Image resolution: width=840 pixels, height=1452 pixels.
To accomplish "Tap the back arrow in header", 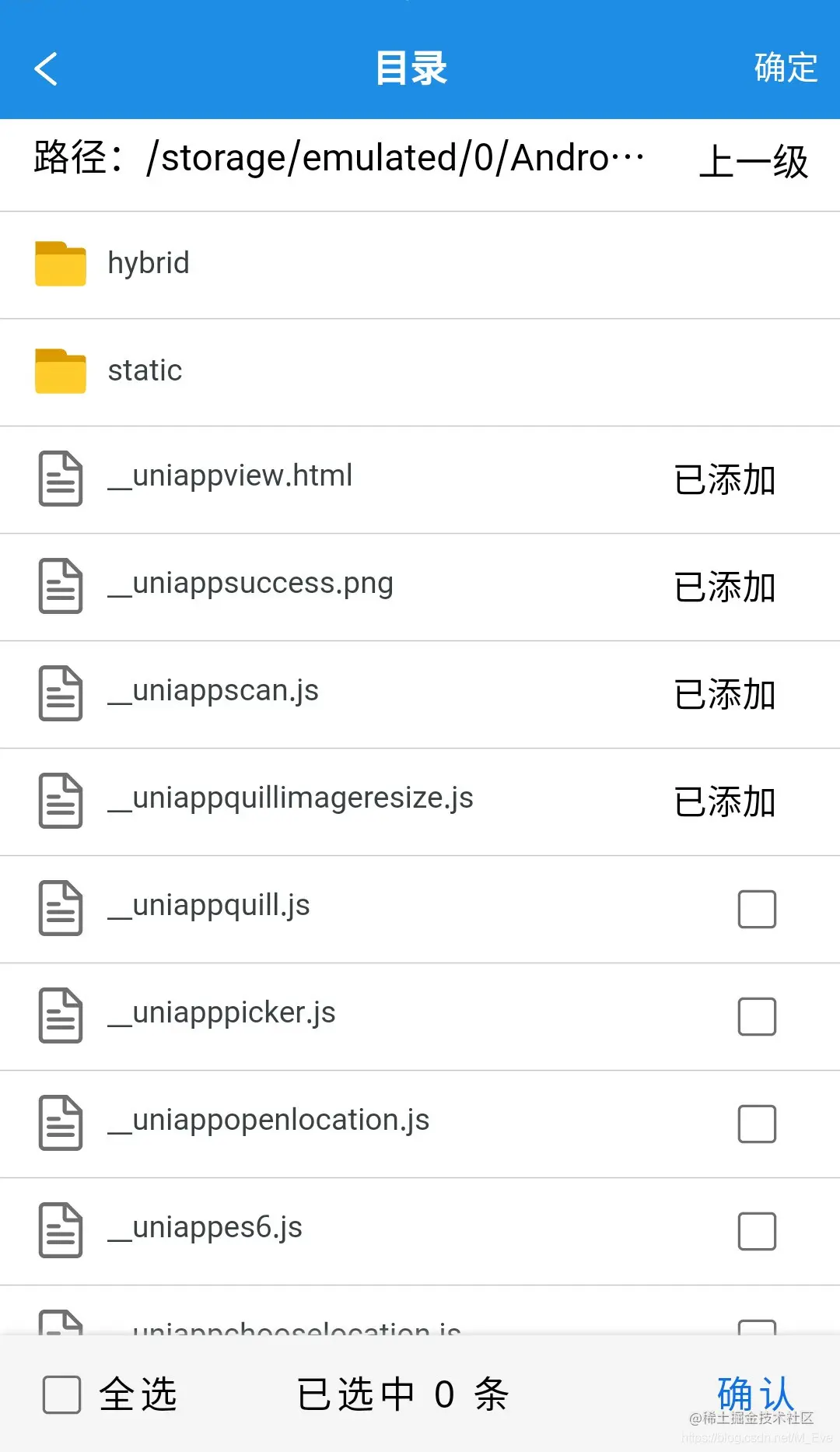I will (x=46, y=68).
